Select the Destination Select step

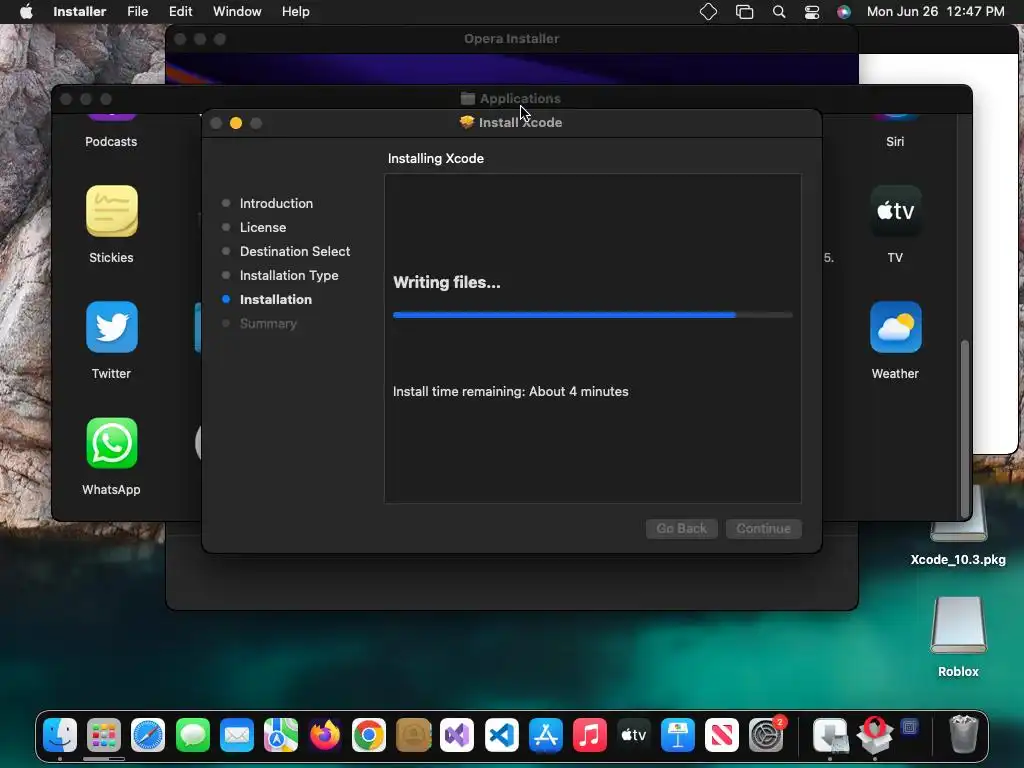295,251
